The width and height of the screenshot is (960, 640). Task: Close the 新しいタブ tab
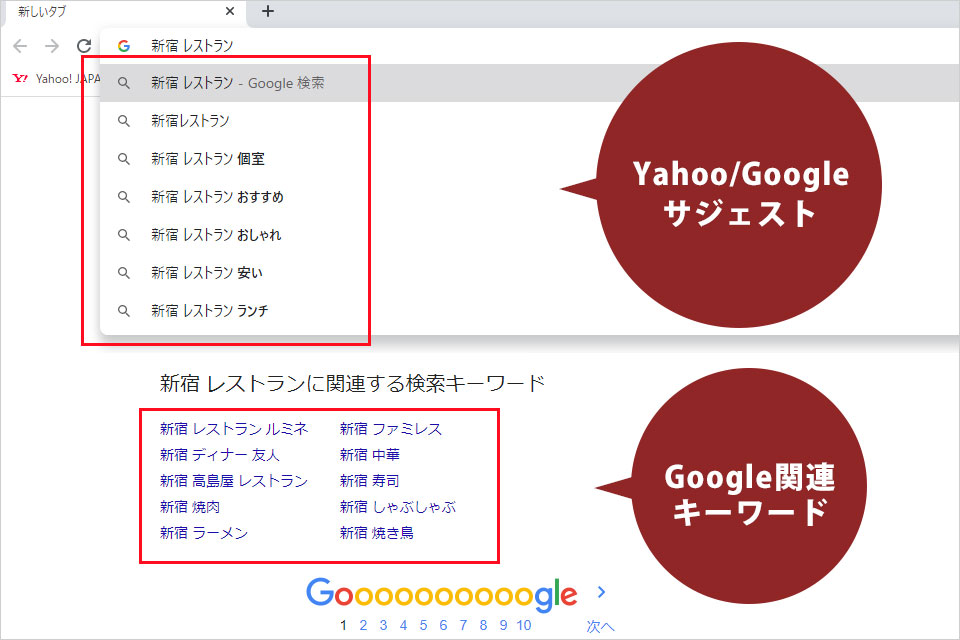tap(230, 12)
